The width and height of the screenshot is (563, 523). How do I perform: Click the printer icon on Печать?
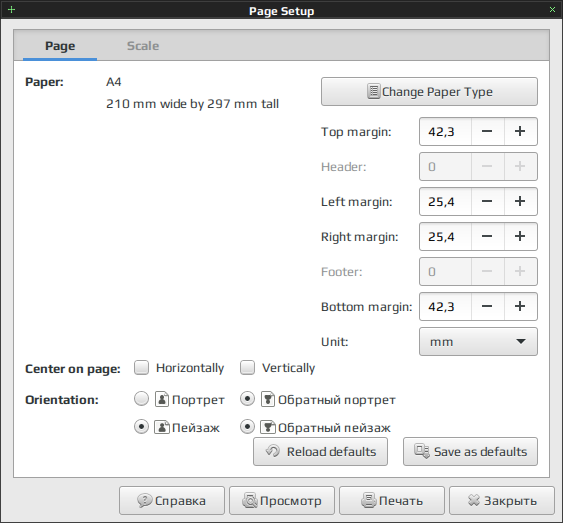[369, 500]
